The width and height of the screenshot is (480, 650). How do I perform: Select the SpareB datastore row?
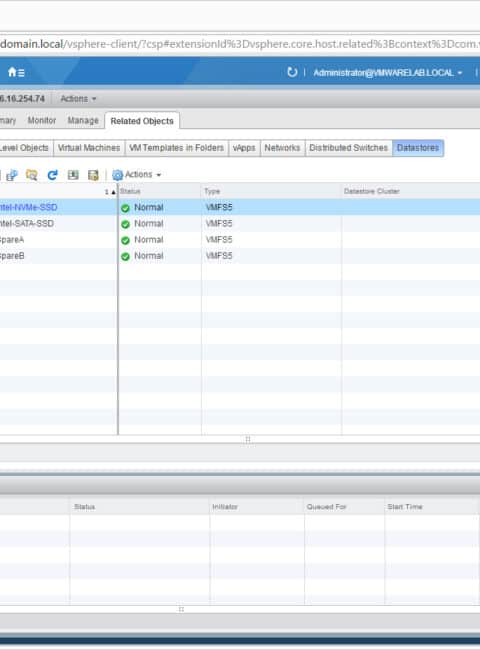tap(240, 256)
